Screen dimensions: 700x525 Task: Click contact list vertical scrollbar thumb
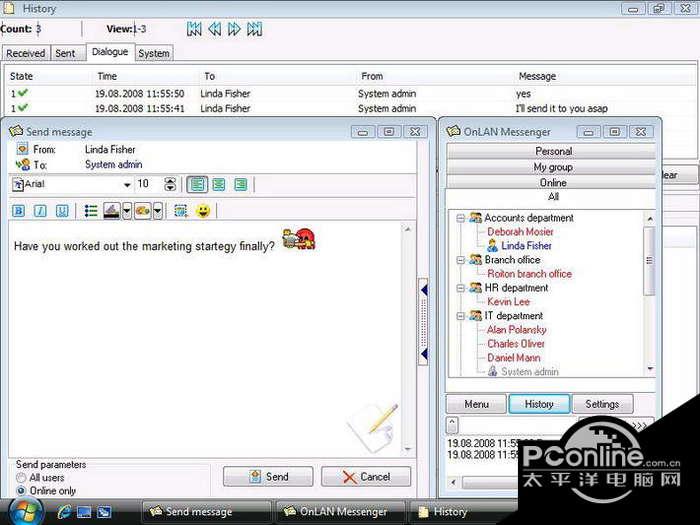(649, 261)
